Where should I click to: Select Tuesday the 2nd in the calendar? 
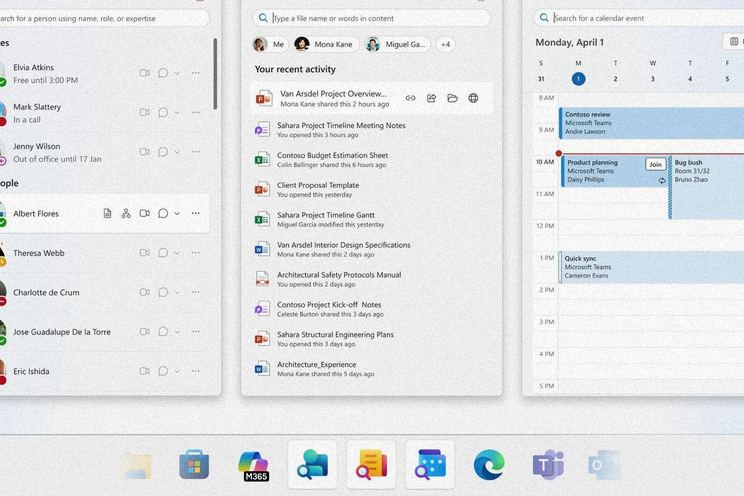pos(615,79)
